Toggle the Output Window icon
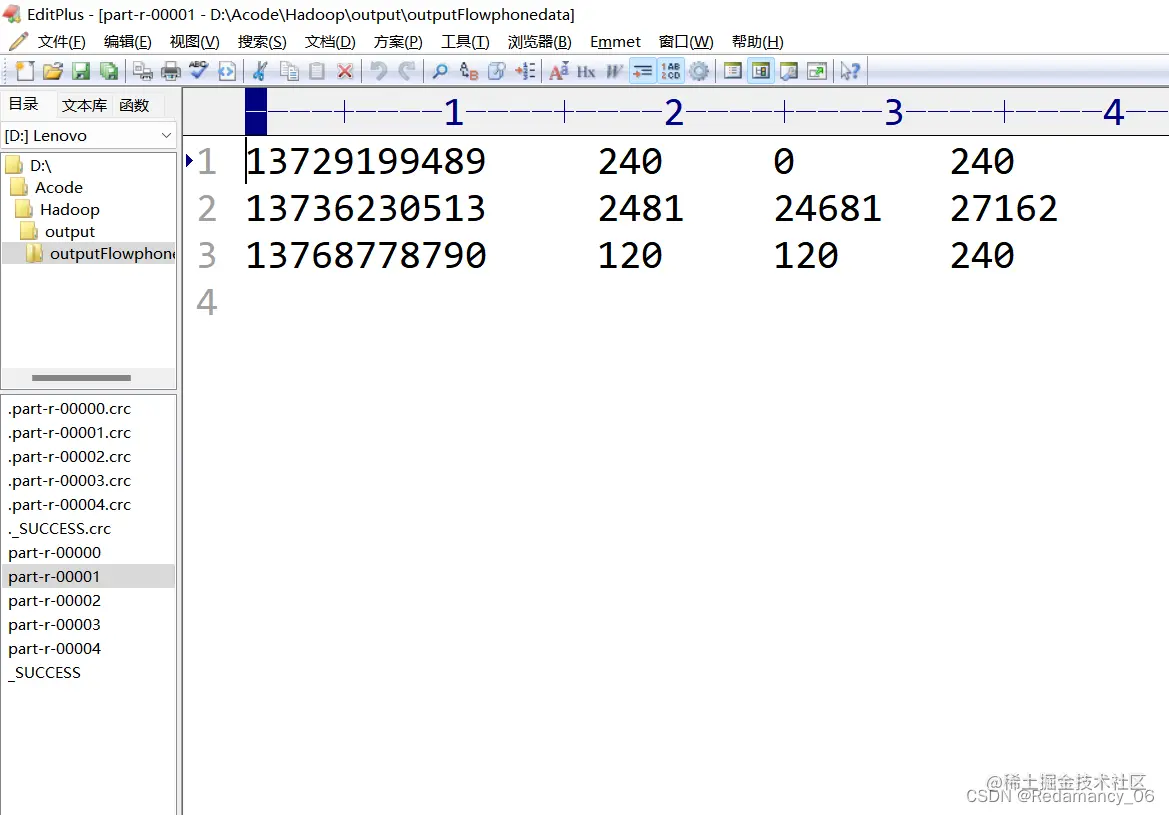 coord(789,72)
